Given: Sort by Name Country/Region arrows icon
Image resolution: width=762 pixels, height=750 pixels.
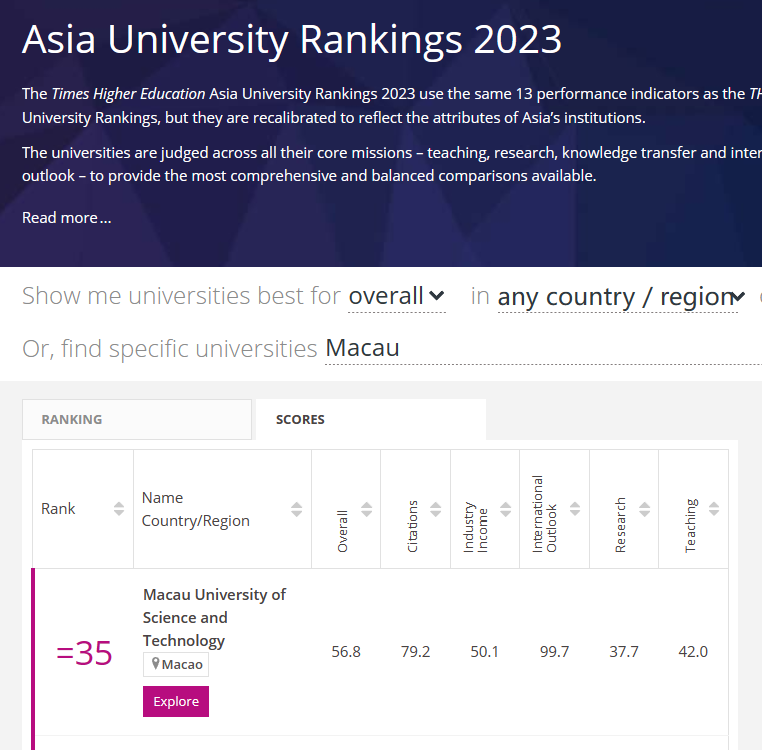Looking at the screenshot, I should 296,509.
